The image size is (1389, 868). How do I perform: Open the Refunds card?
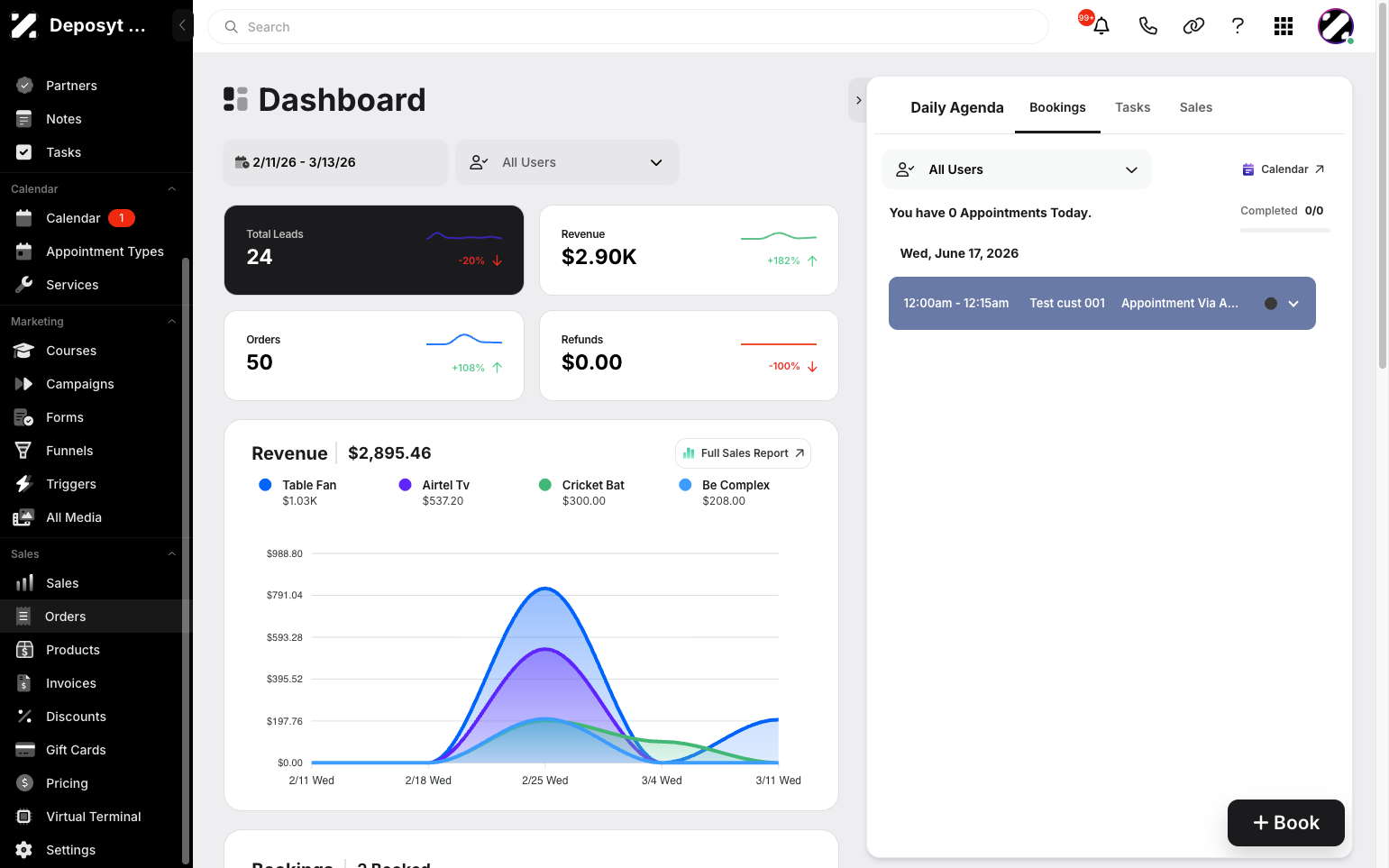pos(689,355)
